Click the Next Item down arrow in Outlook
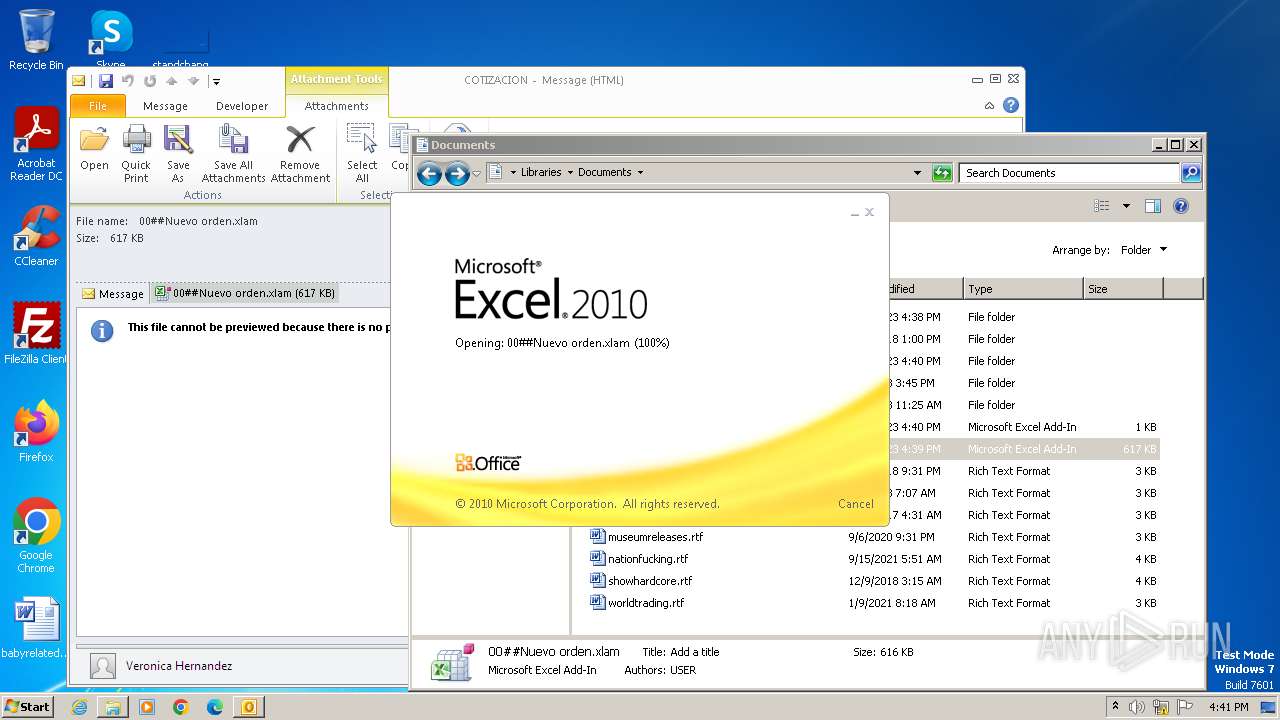 193,81
